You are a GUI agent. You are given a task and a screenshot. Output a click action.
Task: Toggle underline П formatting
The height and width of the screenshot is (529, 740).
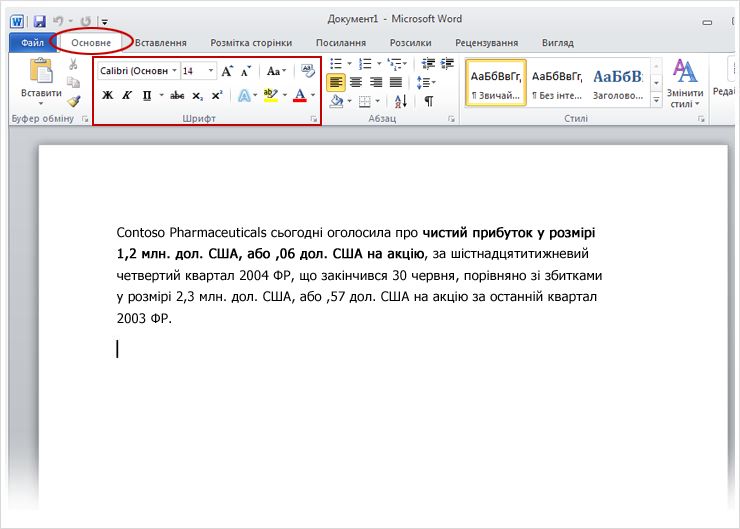(147, 95)
